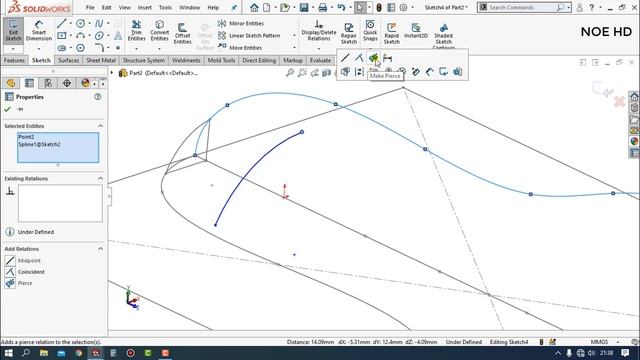Select Spline1@Sketch2 in Selected Entities

[40, 144]
